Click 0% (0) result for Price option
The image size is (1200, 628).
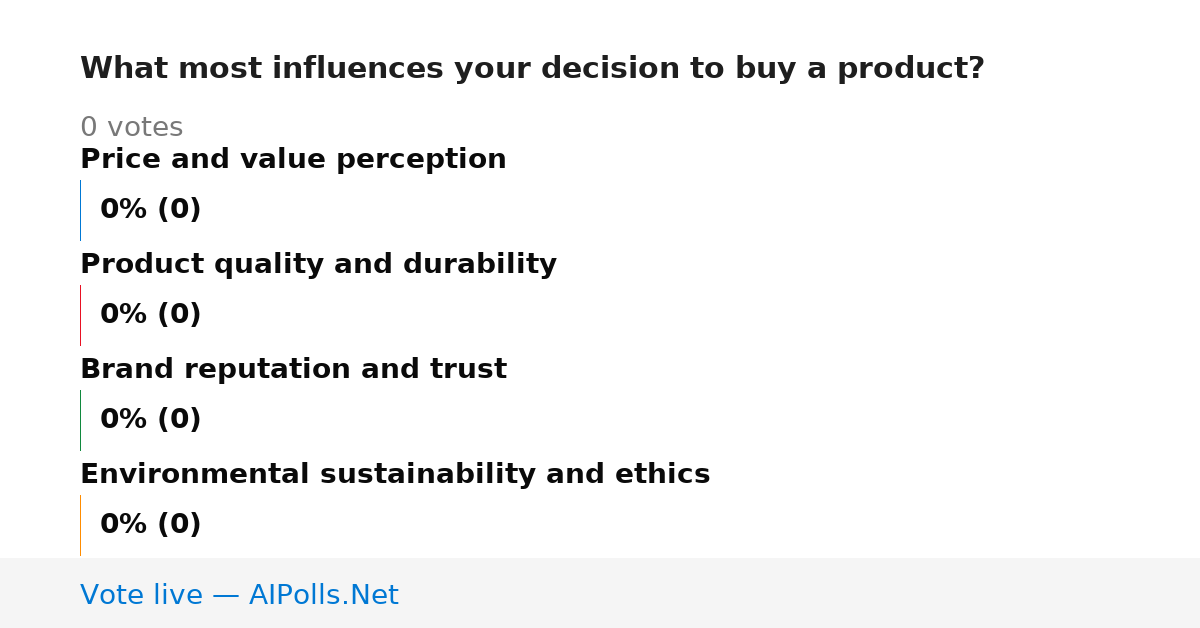[150, 210]
